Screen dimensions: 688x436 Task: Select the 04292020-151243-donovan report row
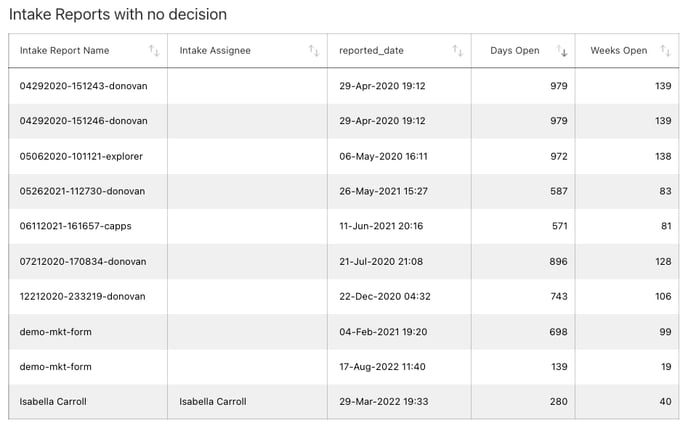(83, 86)
